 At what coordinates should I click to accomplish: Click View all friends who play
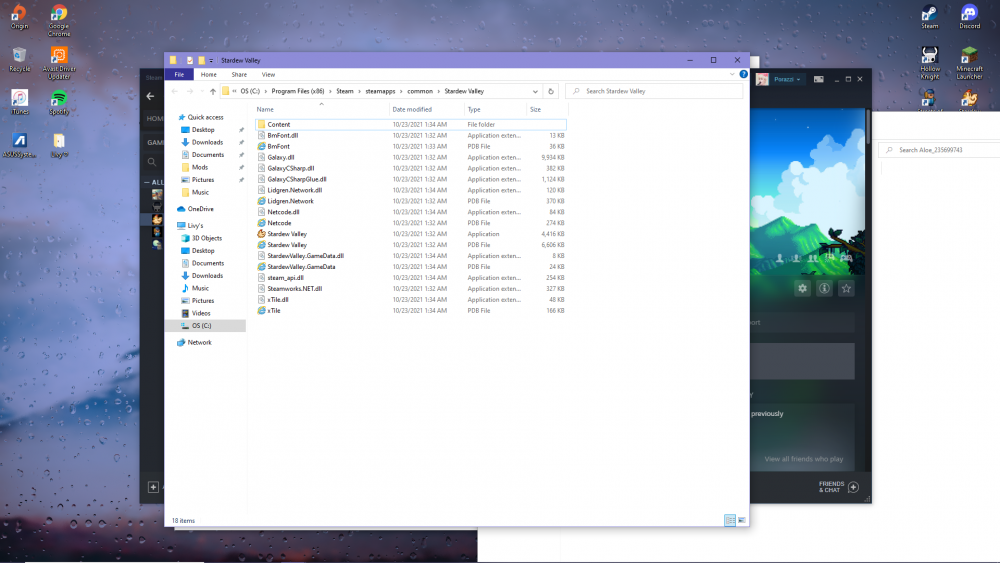pos(804,458)
